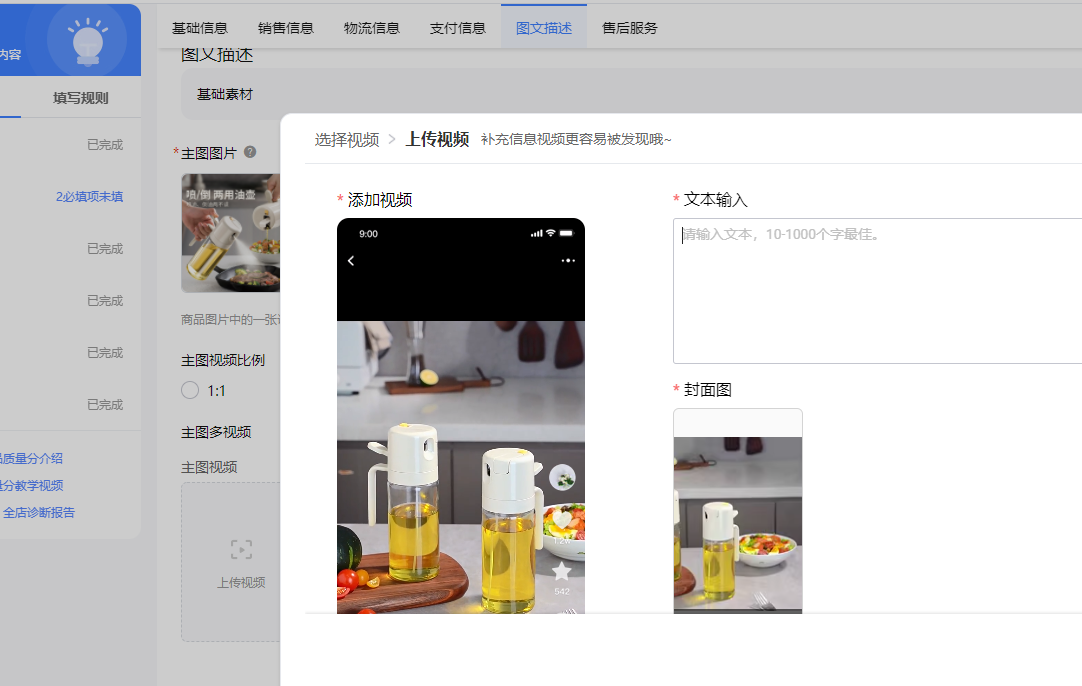Open the 售后服务 tab

630,28
